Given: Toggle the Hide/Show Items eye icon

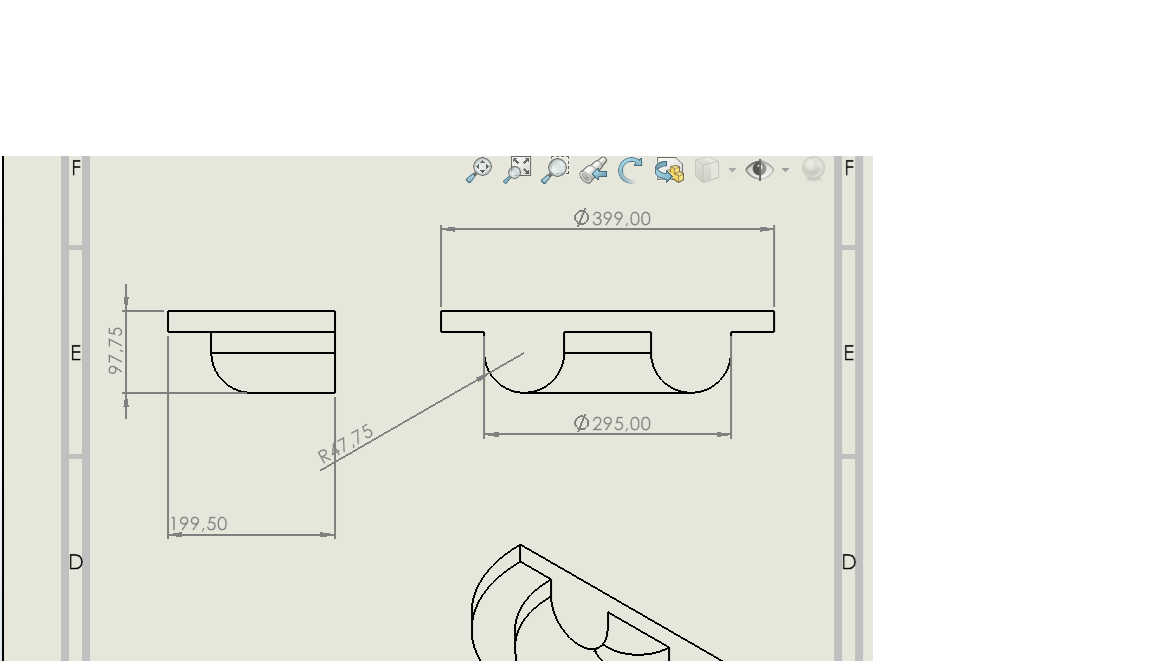Looking at the screenshot, I should [x=759, y=170].
